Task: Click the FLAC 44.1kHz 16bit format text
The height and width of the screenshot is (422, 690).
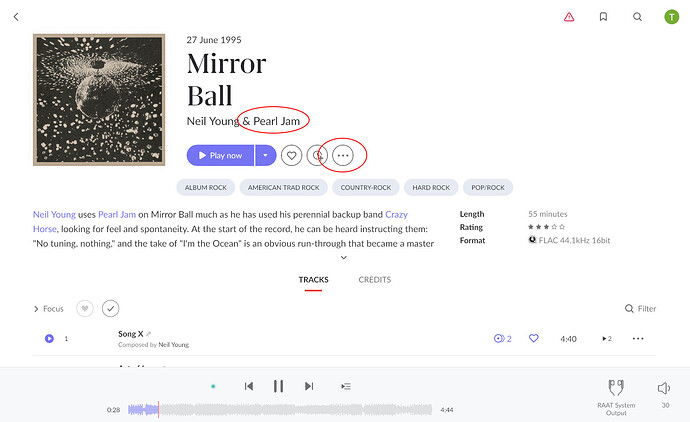Action: point(574,240)
